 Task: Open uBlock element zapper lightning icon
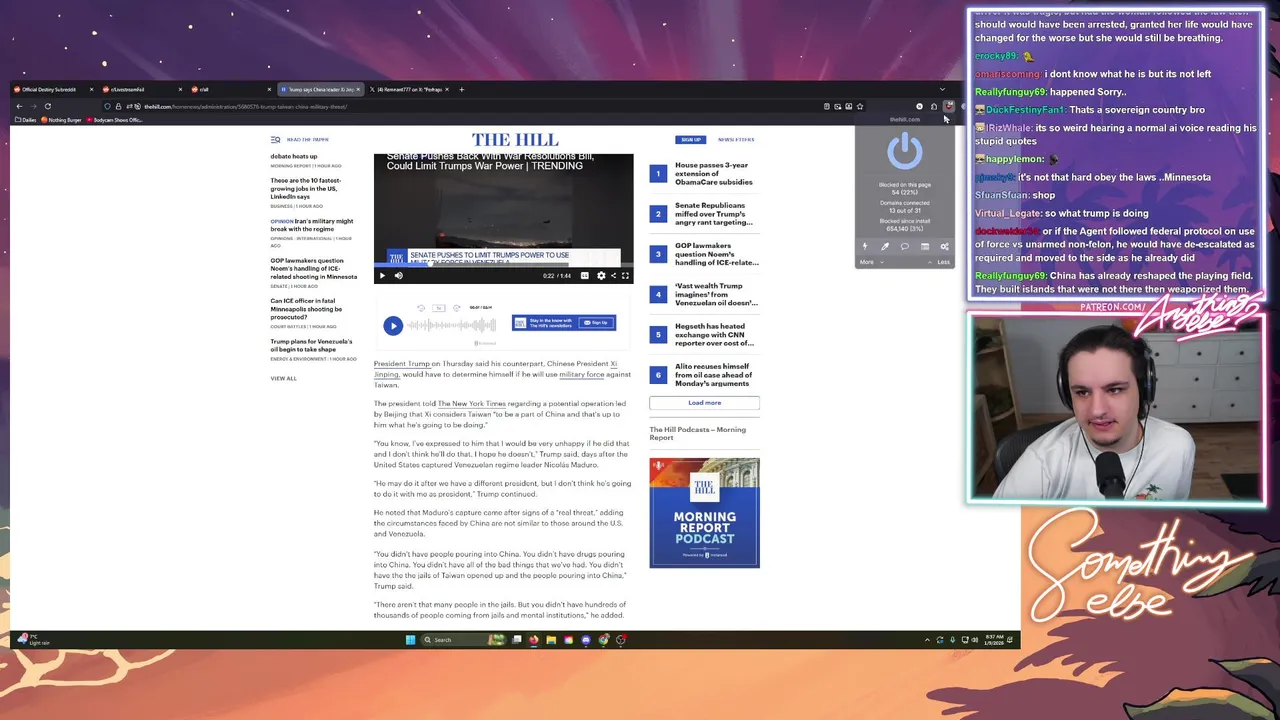[865, 246]
